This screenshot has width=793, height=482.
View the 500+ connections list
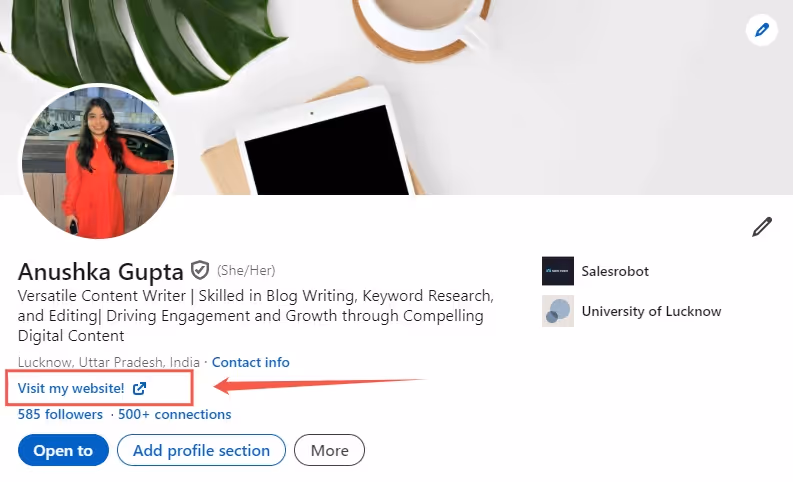(174, 414)
